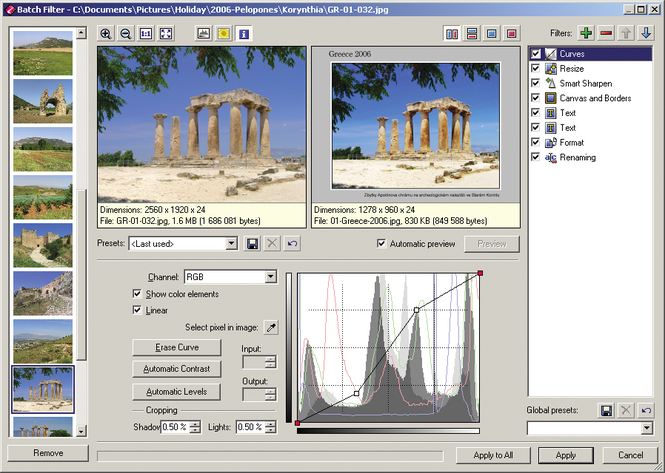
Task: Remove selected filter with red minus icon
Action: (606, 33)
